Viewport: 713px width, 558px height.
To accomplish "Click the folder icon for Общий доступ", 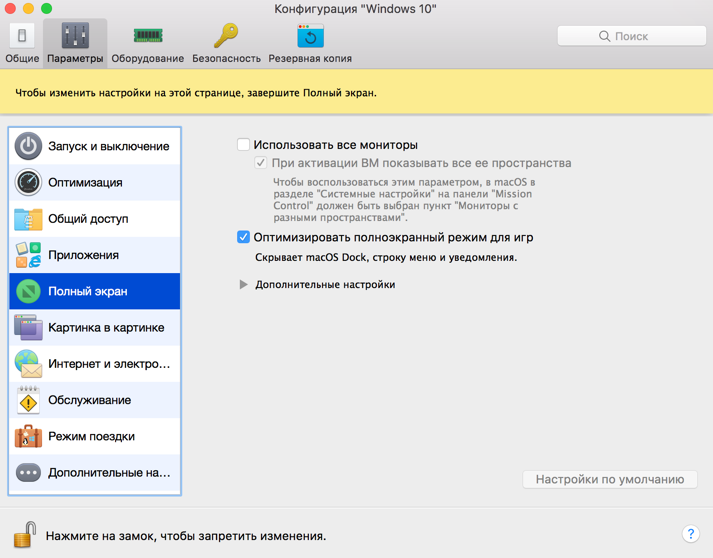I will (28, 219).
